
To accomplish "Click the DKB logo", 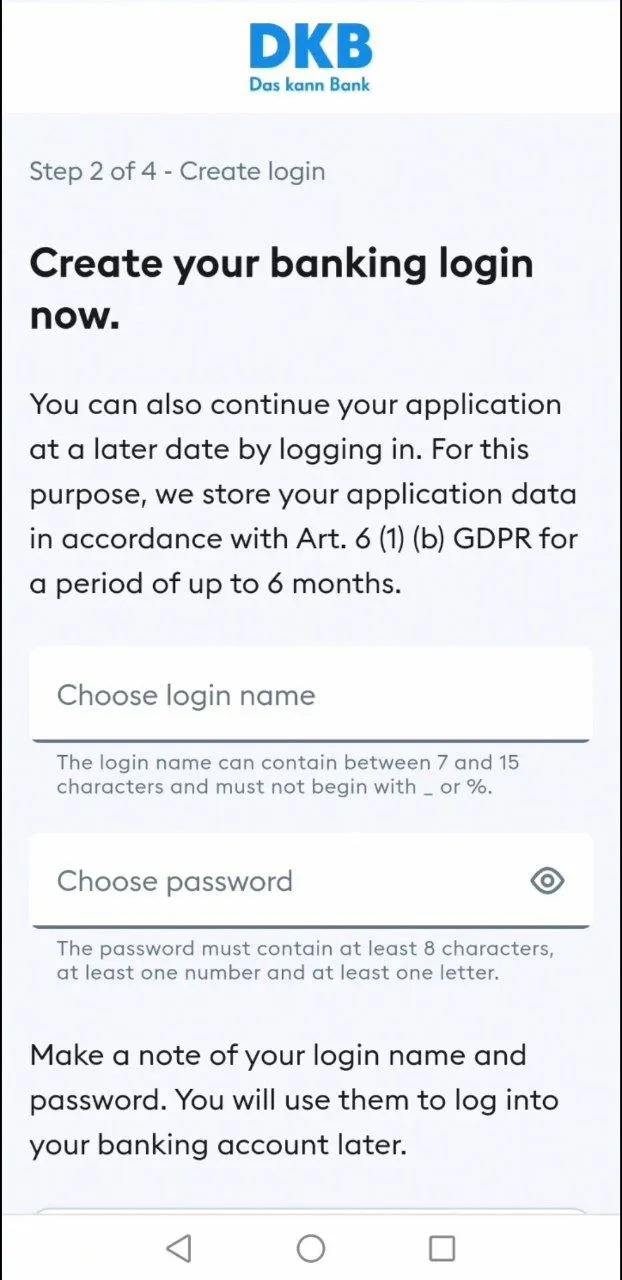I will [310, 48].
